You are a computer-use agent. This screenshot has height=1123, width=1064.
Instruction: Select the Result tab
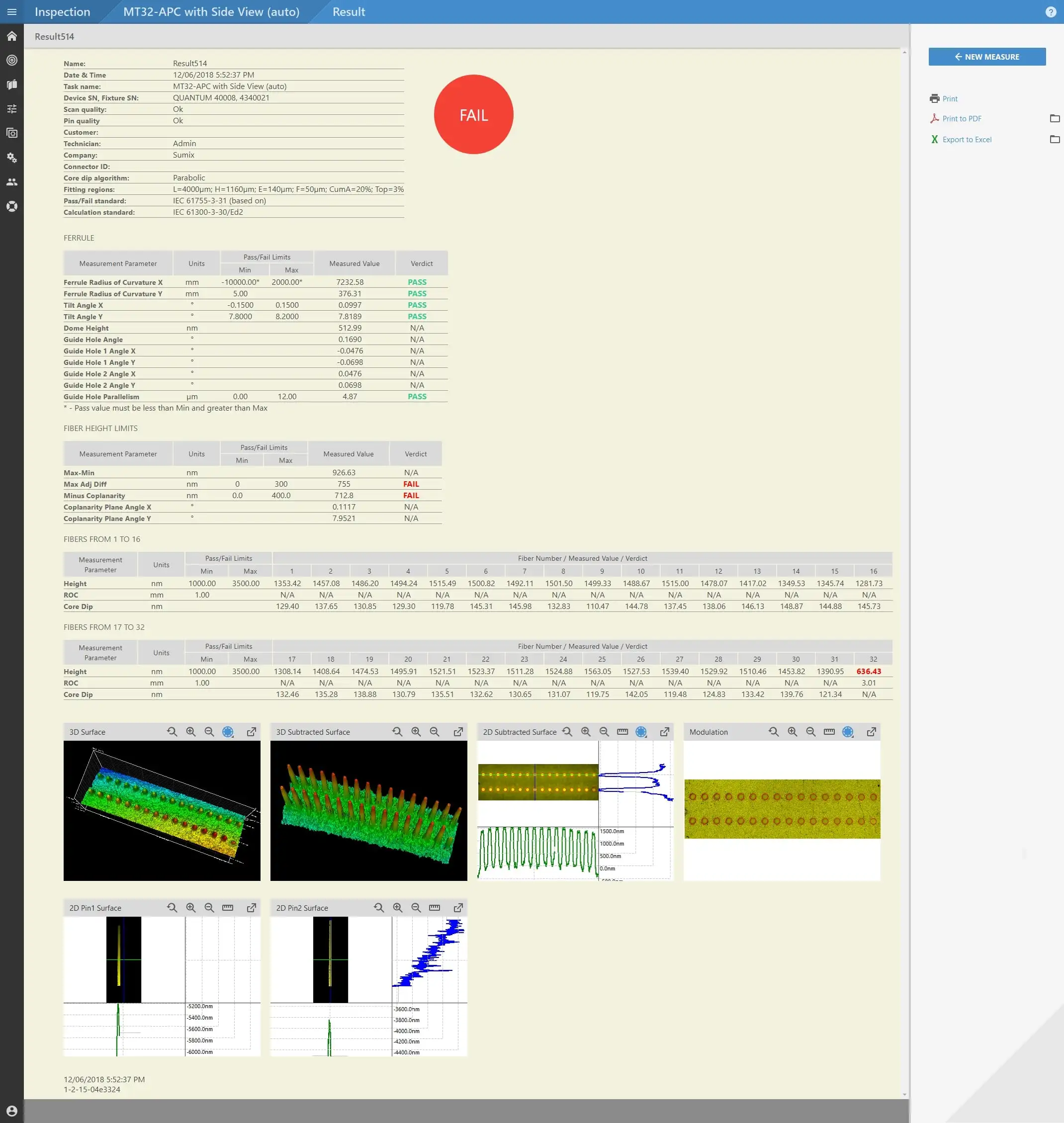click(x=348, y=11)
